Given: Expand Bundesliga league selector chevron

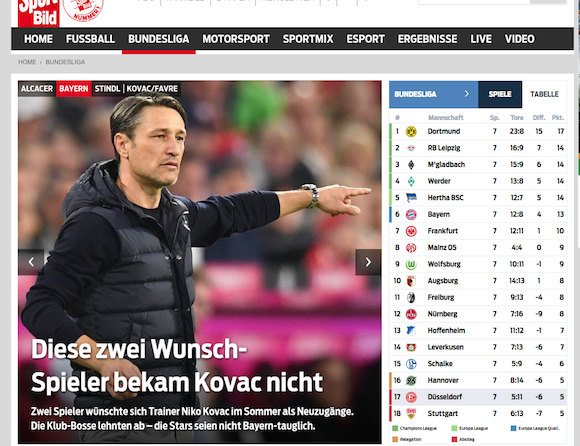Looking at the screenshot, I should 466,94.
